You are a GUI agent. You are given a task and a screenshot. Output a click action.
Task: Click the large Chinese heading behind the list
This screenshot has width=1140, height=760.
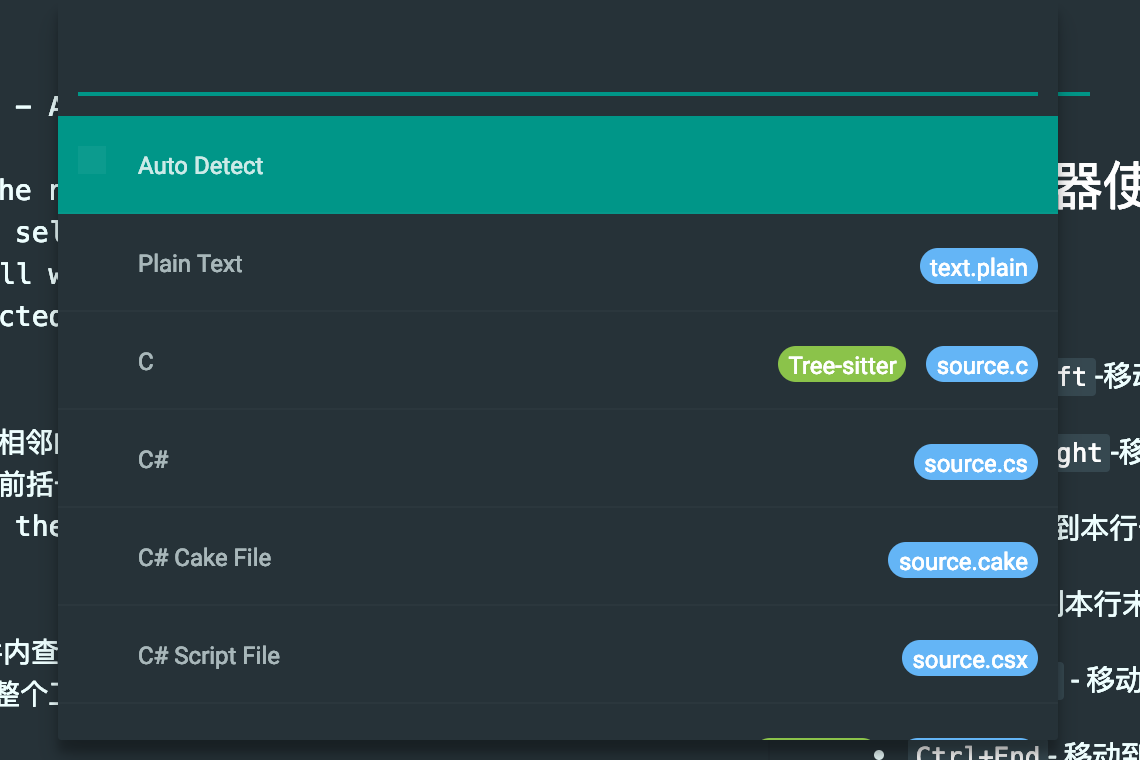[x=1098, y=186]
